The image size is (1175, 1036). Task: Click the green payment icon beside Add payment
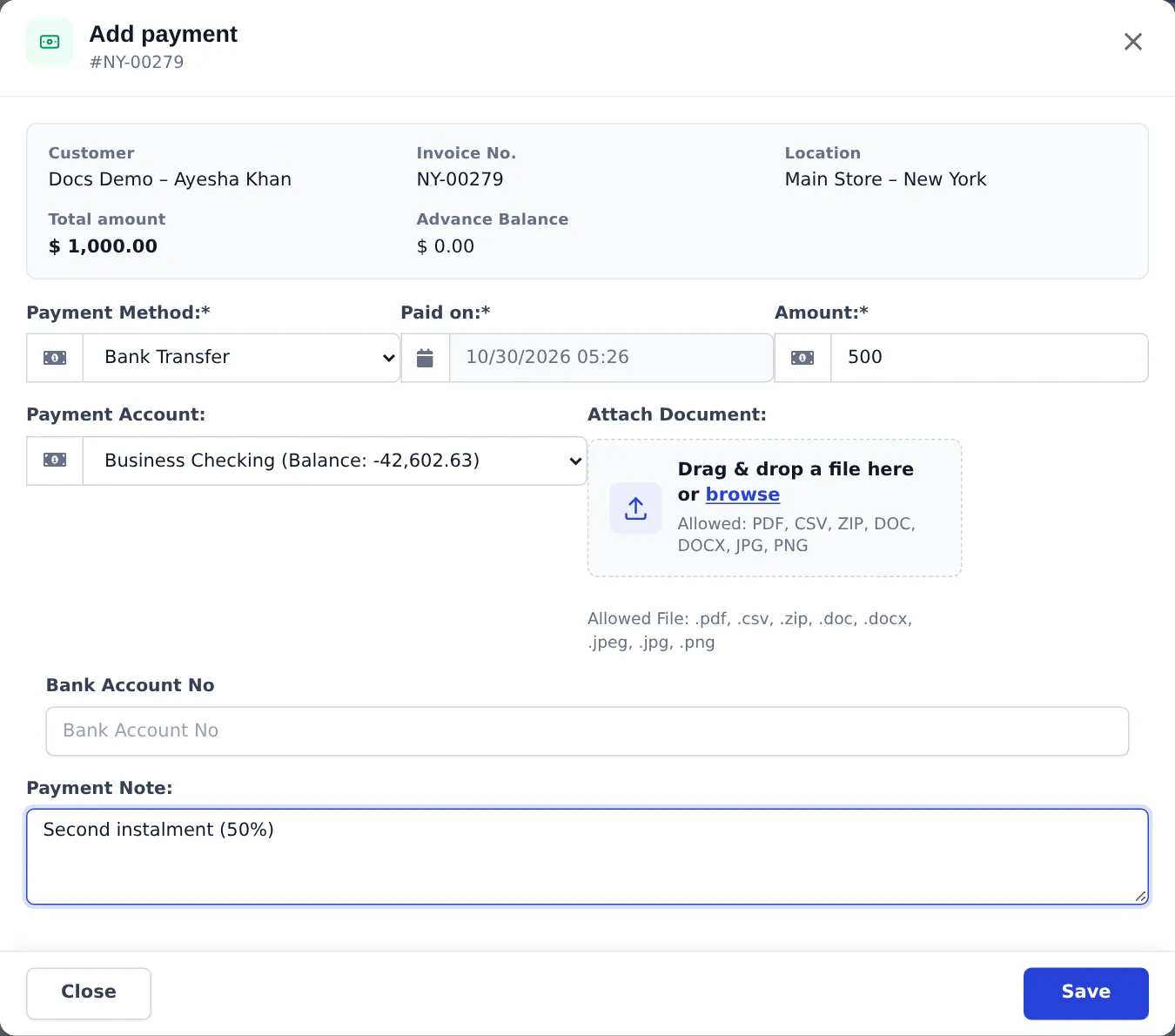click(50, 42)
